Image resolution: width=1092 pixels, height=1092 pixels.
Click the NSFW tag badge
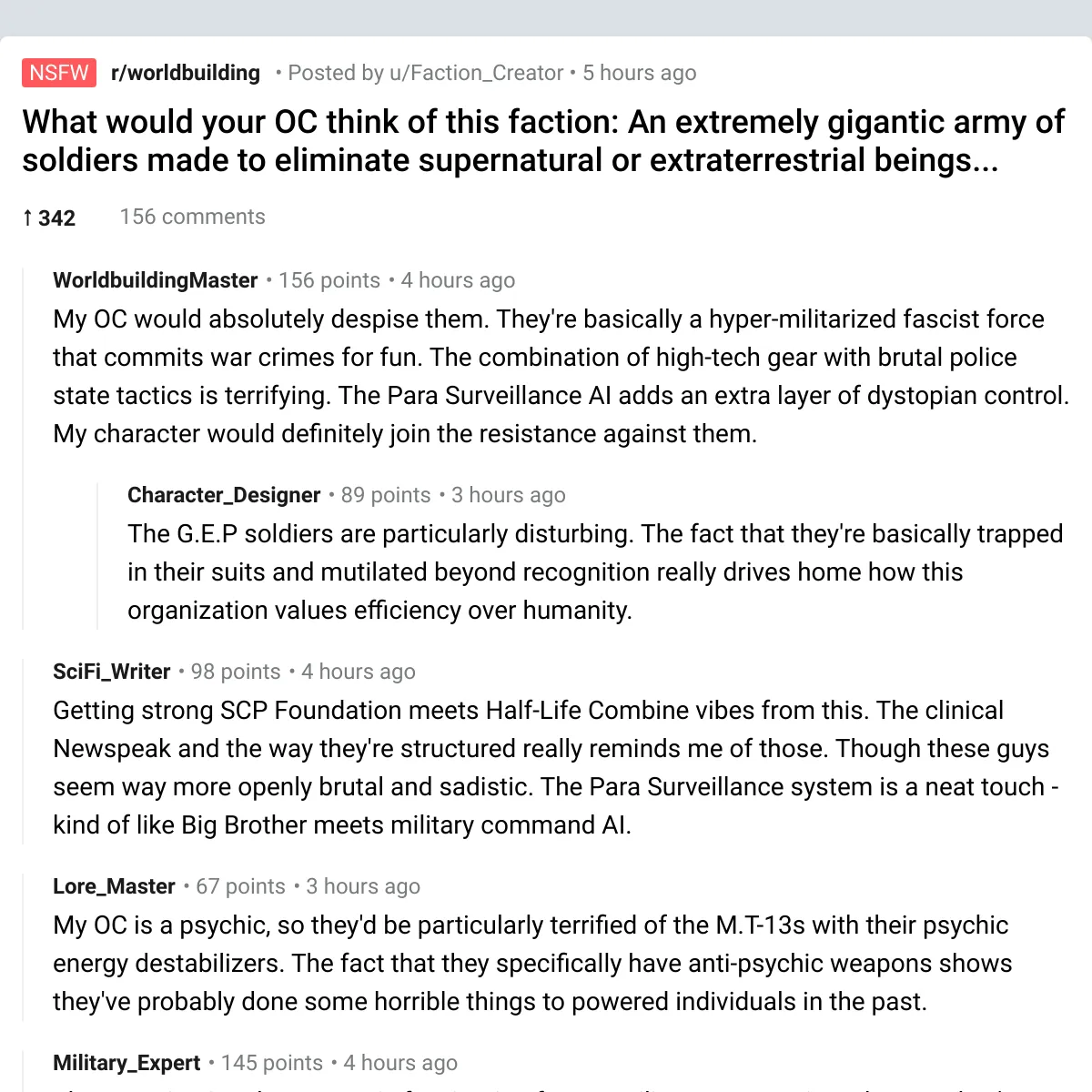point(59,73)
